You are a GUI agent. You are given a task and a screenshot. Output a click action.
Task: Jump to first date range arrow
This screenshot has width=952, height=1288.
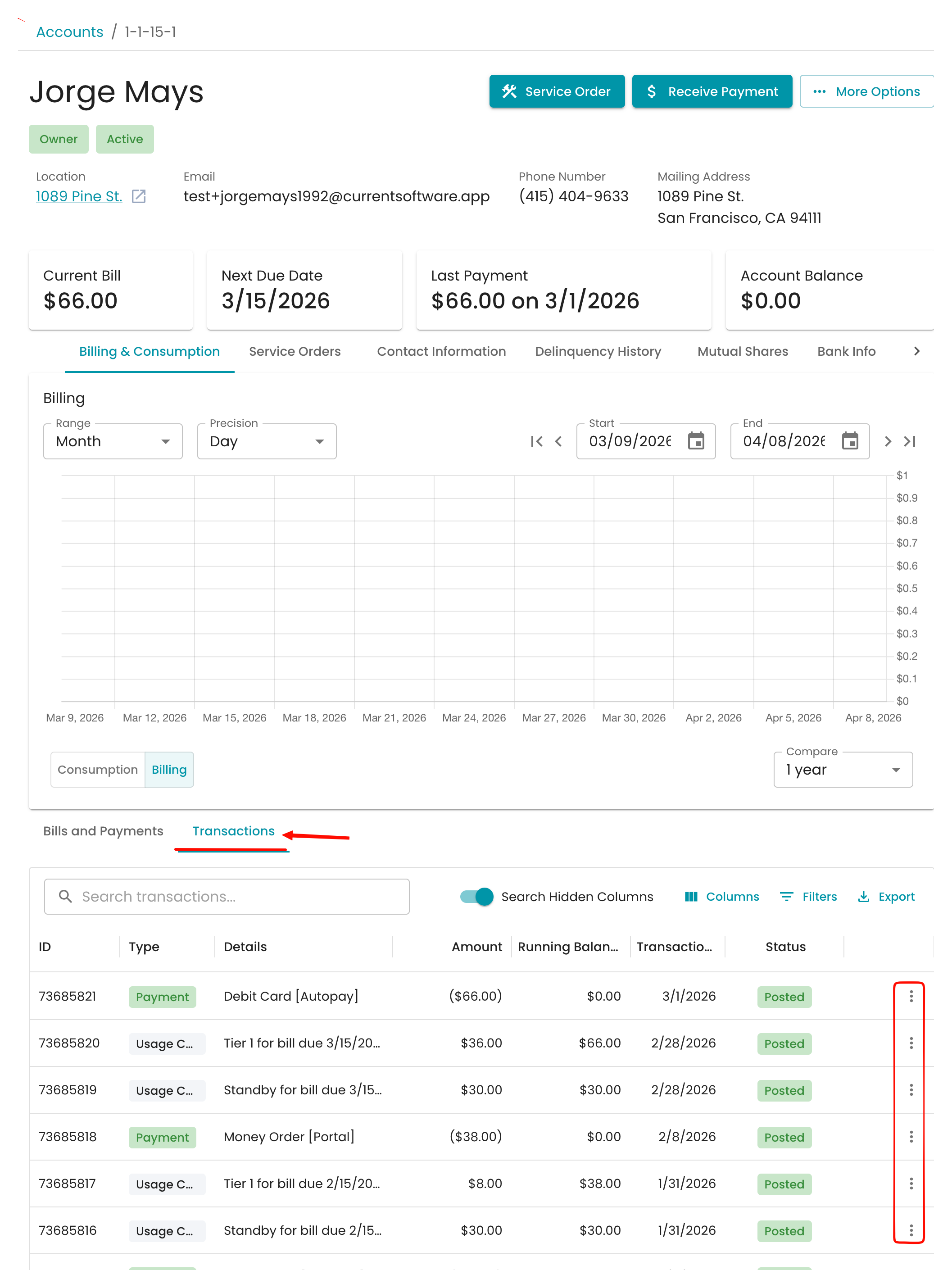click(x=536, y=441)
